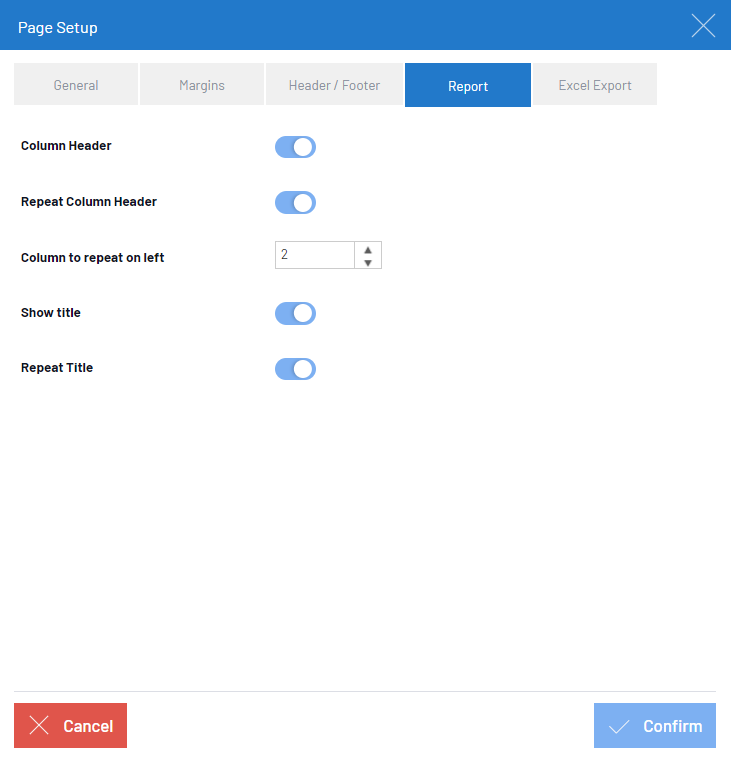
Task: Click the Column to repeat on left label
Action: click(x=93, y=258)
